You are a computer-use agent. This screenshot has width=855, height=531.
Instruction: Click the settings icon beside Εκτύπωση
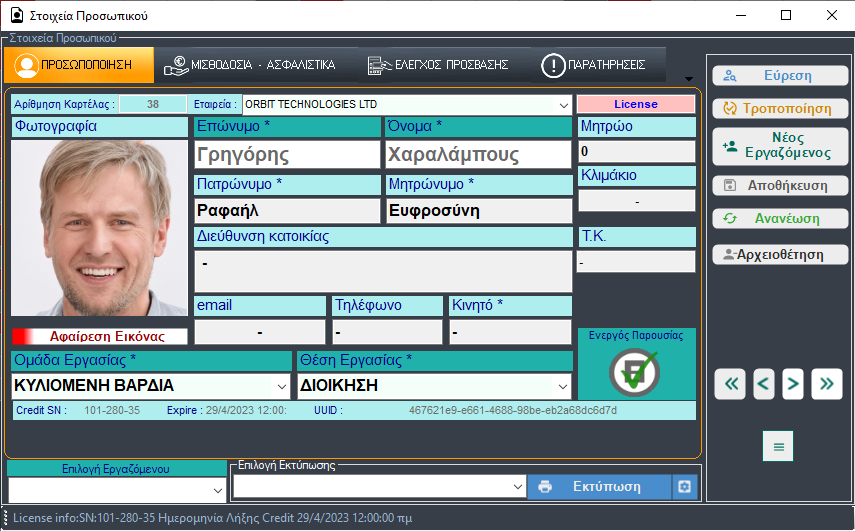click(x=684, y=487)
